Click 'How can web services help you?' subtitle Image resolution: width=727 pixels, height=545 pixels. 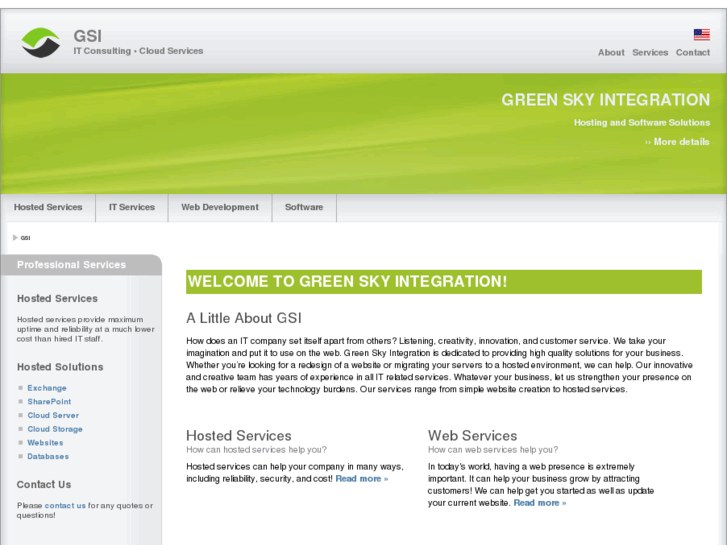pos(493,450)
